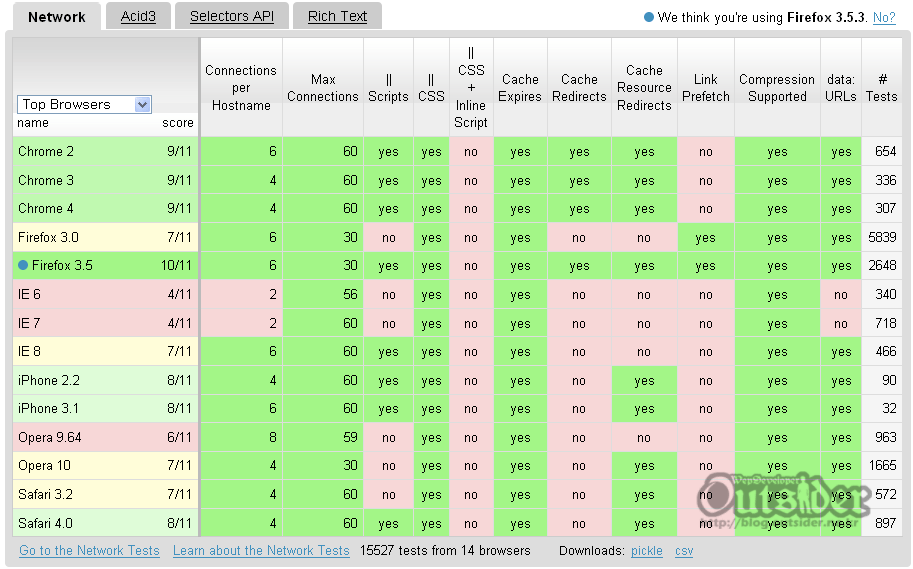913x569 pixels.
Task: Click the Connections per Hostname column header
Action: point(241,88)
